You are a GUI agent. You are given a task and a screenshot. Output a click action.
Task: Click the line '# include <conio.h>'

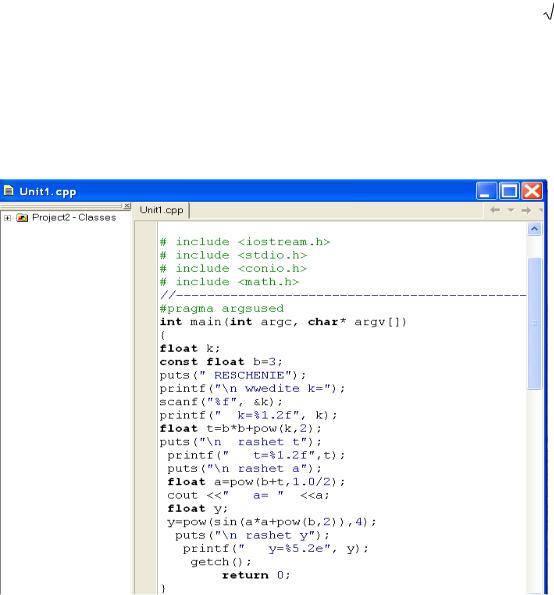tap(233, 268)
